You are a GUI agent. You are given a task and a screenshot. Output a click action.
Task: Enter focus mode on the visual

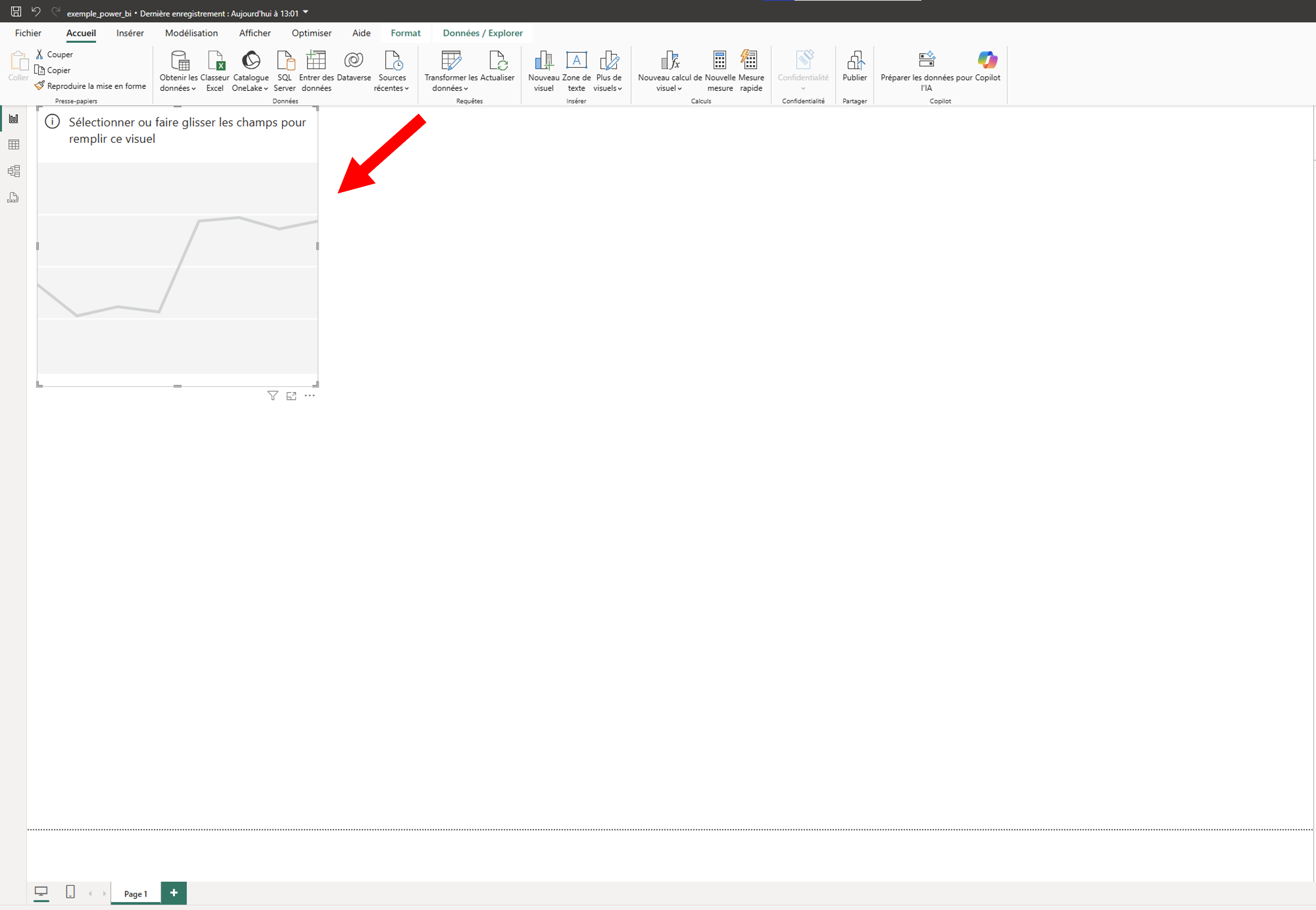(x=291, y=396)
